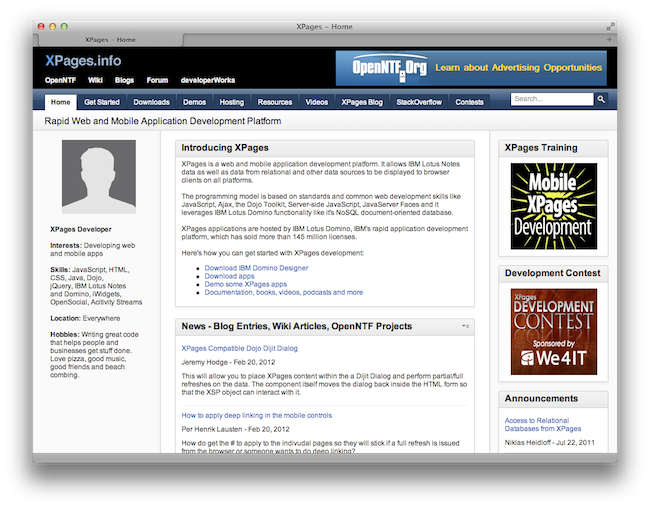Select the XPages - Home browser tab
This screenshot has height=508, width=650.
pyautogui.click(x=110, y=40)
